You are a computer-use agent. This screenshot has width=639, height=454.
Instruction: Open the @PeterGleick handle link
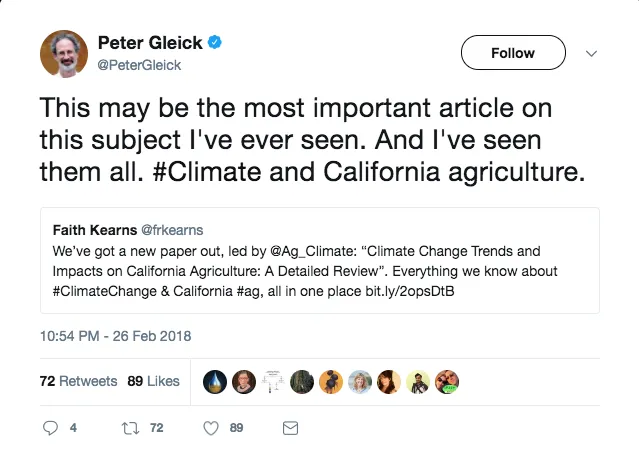[x=139, y=65]
